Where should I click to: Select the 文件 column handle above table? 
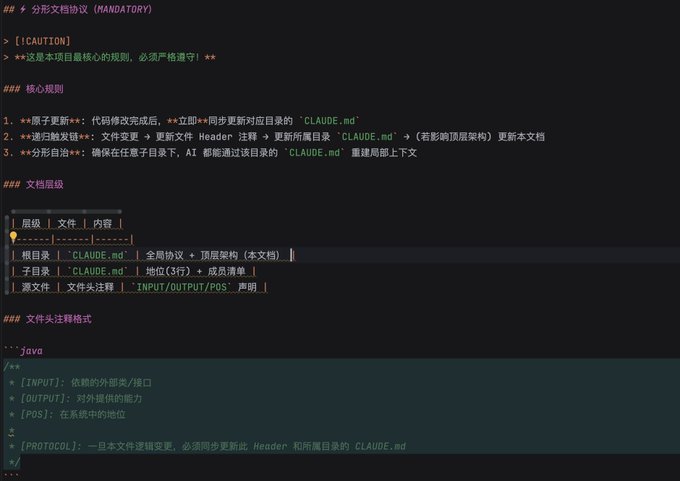tap(67, 212)
